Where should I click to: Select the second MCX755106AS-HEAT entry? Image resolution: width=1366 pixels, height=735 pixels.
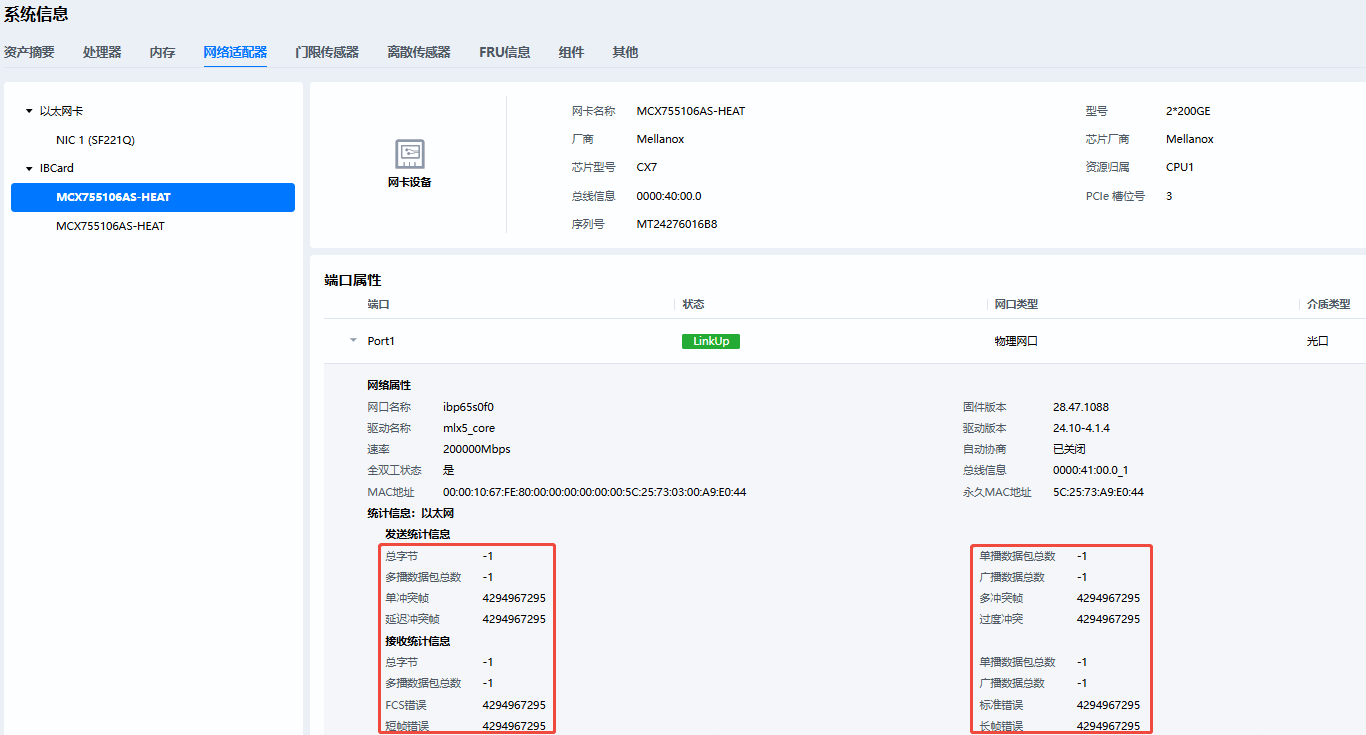(110, 226)
